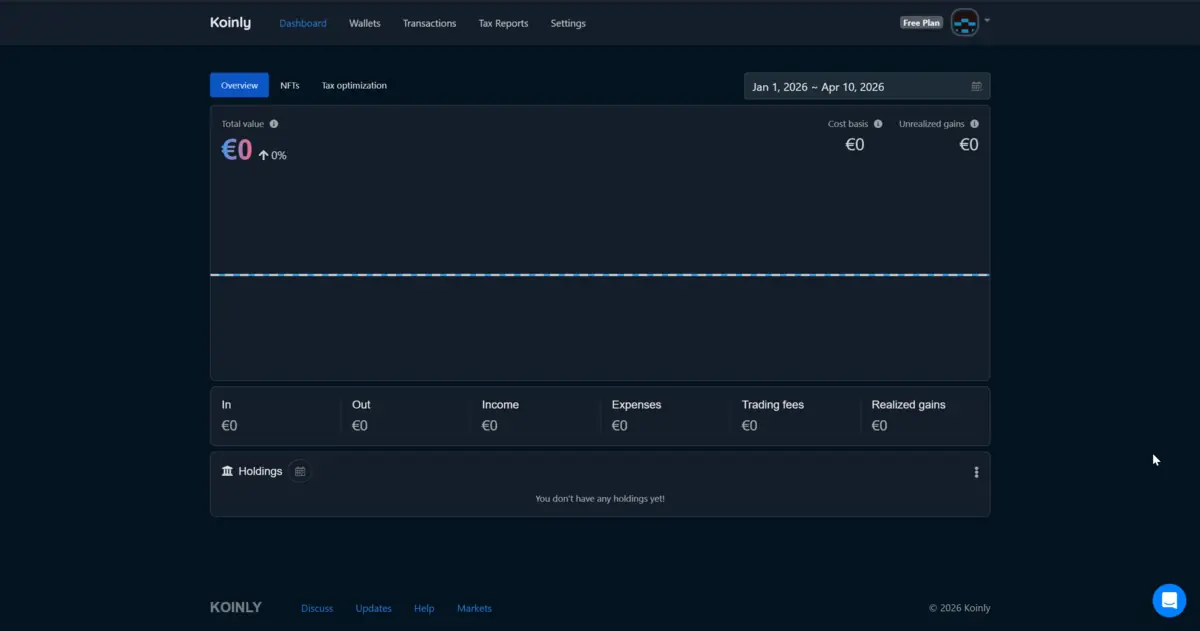
Task: Open the Wallets navigation menu item
Action: [x=364, y=23]
